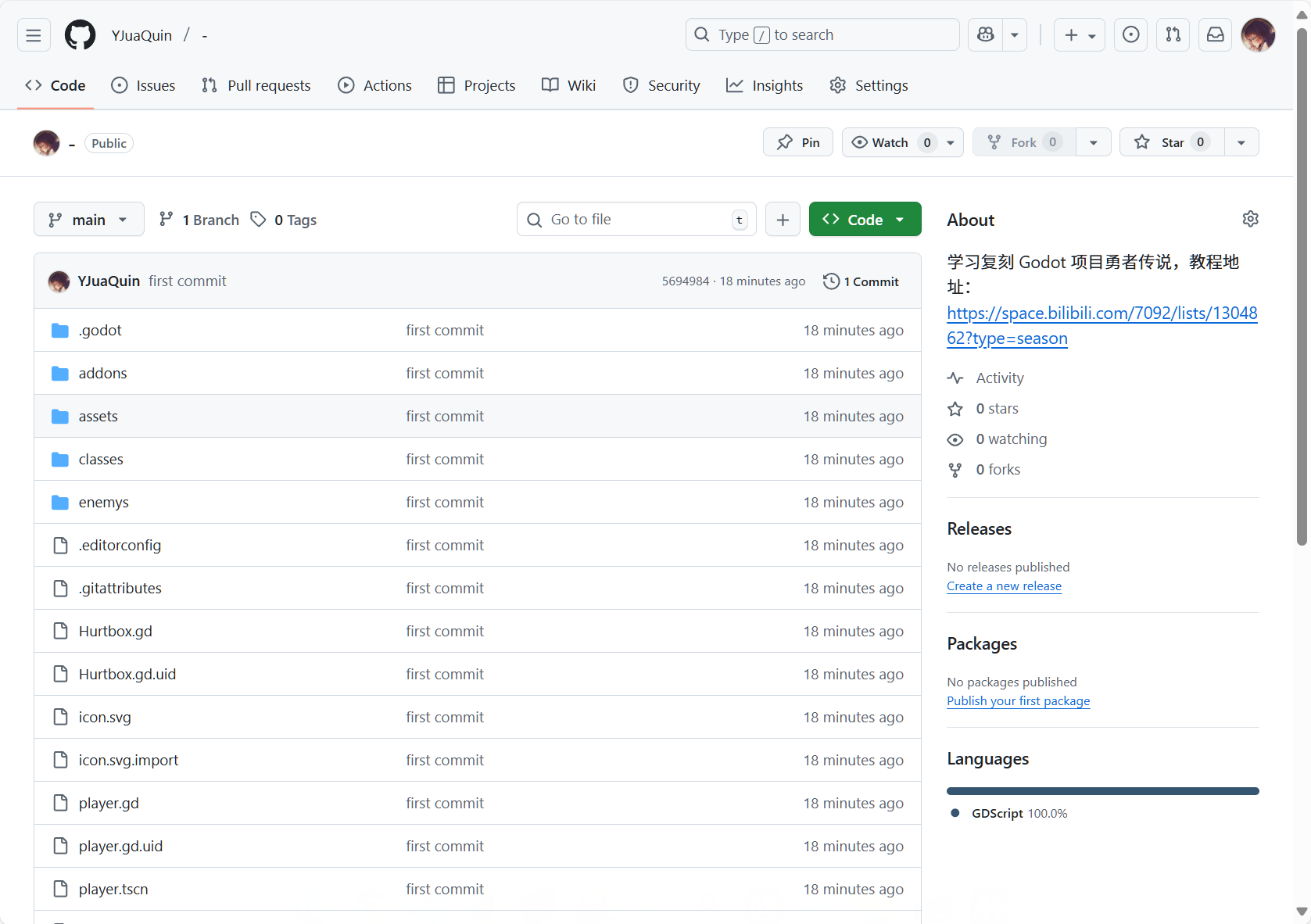Switch to the Actions tab
The width and height of the screenshot is (1311, 924).
pyautogui.click(x=374, y=85)
